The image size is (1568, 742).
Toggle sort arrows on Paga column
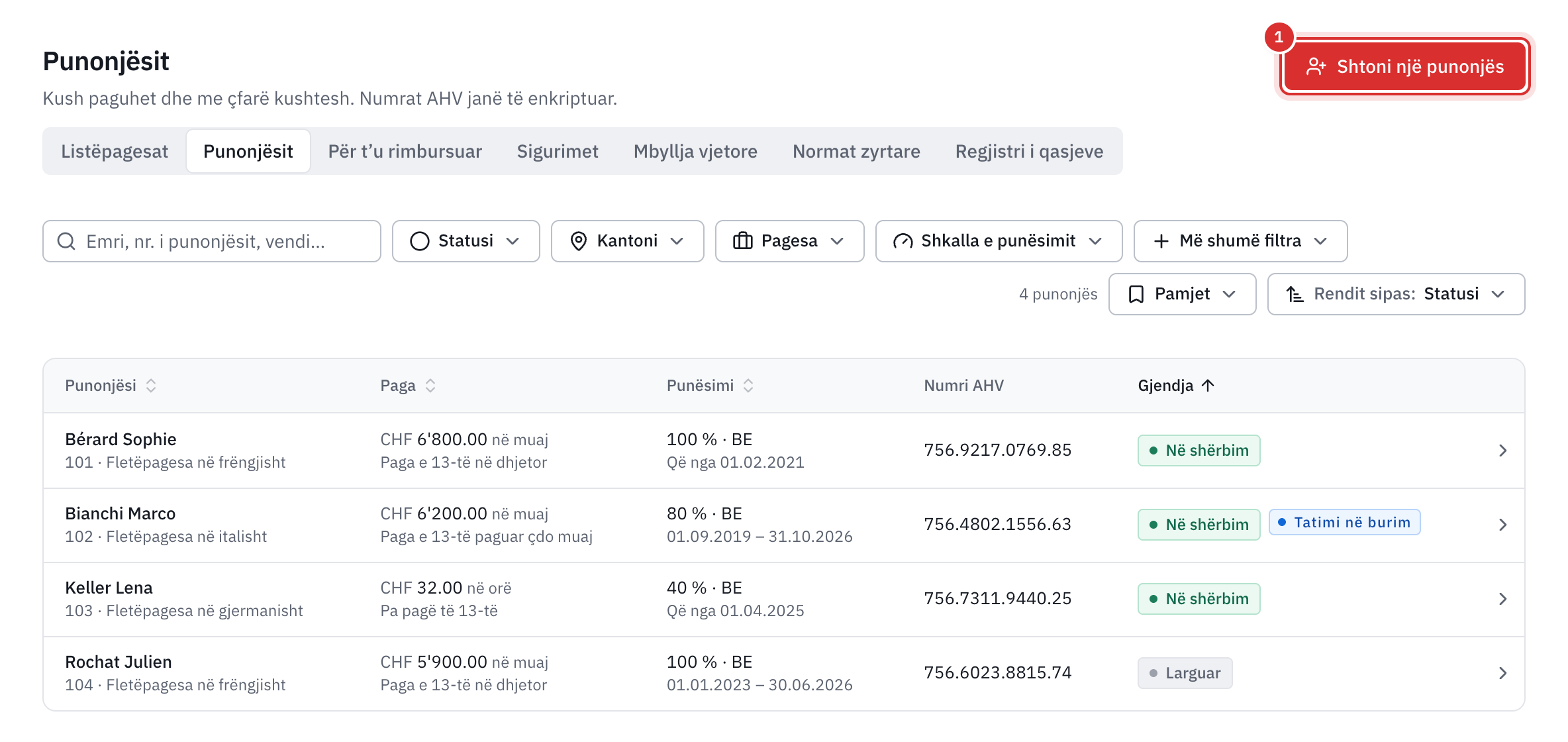tap(430, 386)
